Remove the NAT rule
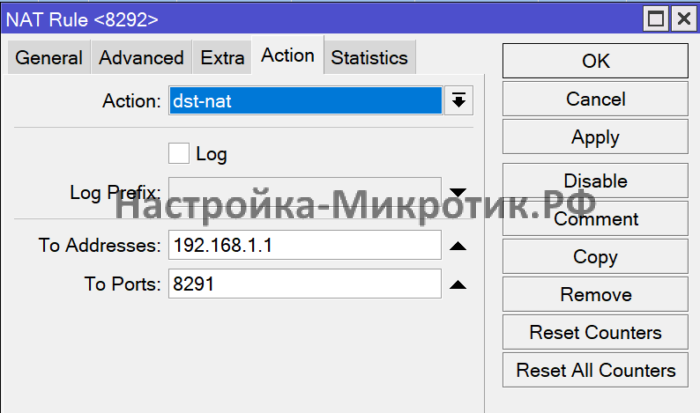Image resolution: width=700 pixels, height=413 pixels. (595, 295)
